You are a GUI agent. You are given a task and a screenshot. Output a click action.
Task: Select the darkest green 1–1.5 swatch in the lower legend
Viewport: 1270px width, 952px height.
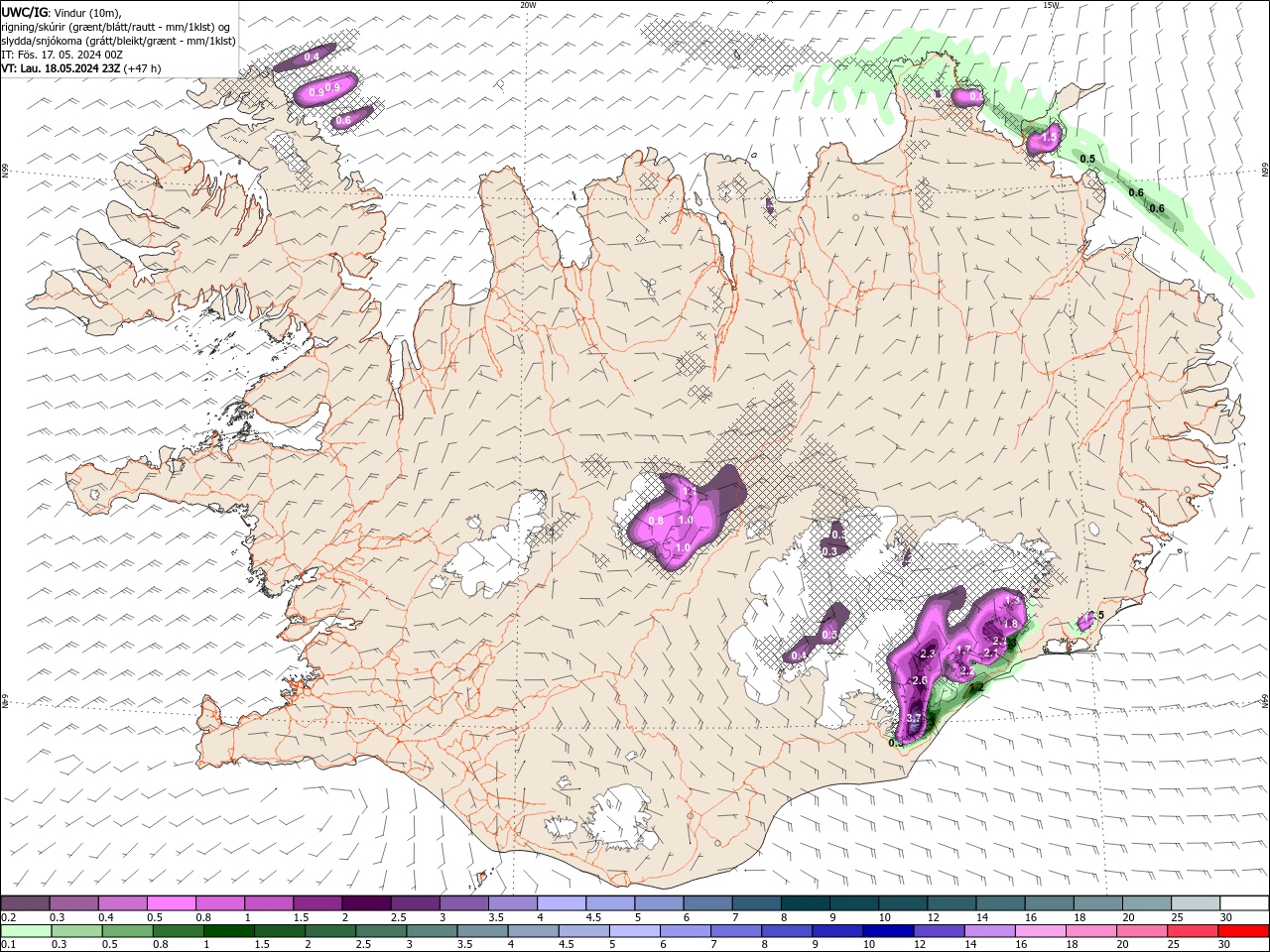(228, 931)
